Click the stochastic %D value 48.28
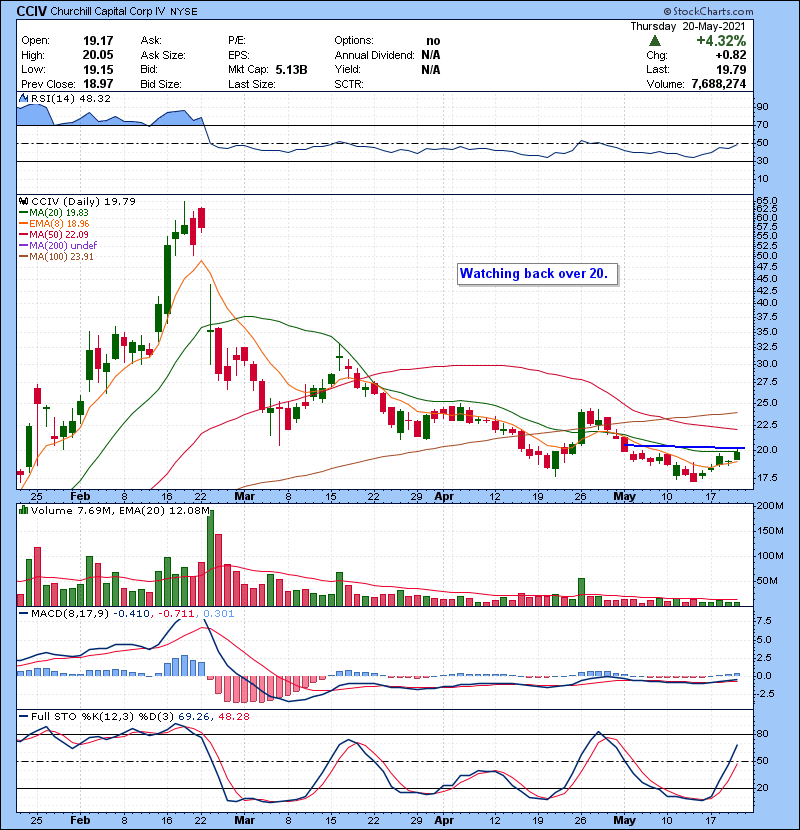The image size is (800, 830). 233,716
